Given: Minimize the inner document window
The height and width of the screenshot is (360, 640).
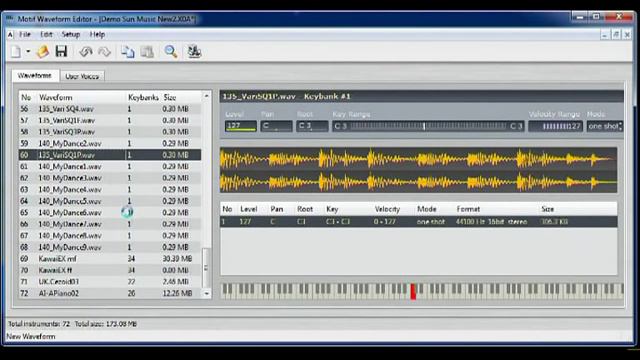Looking at the screenshot, I should [x=604, y=35].
